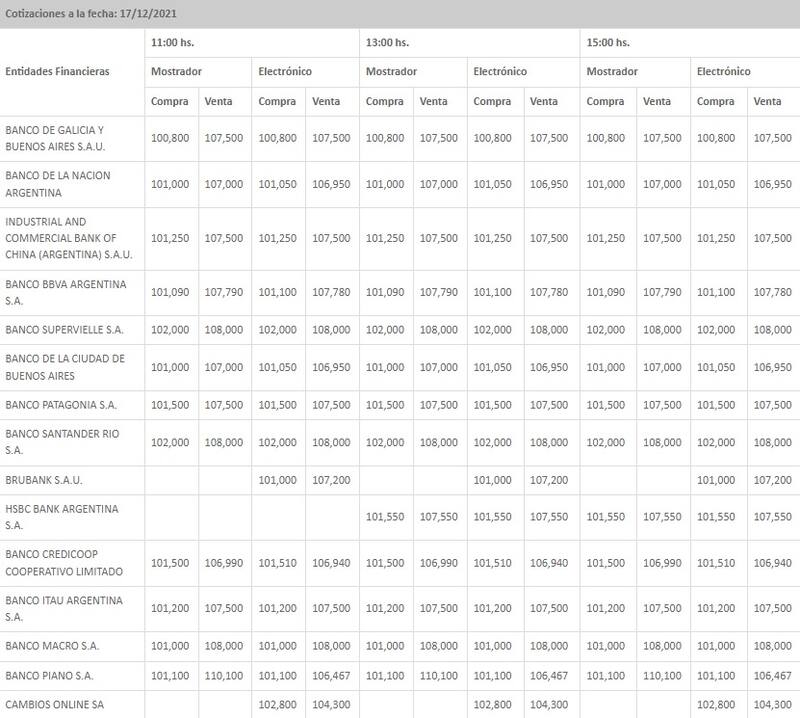This screenshot has height=718, width=800.
Task: Click Banco Piano's 110,100 value at 11:00
Action: click(x=224, y=677)
